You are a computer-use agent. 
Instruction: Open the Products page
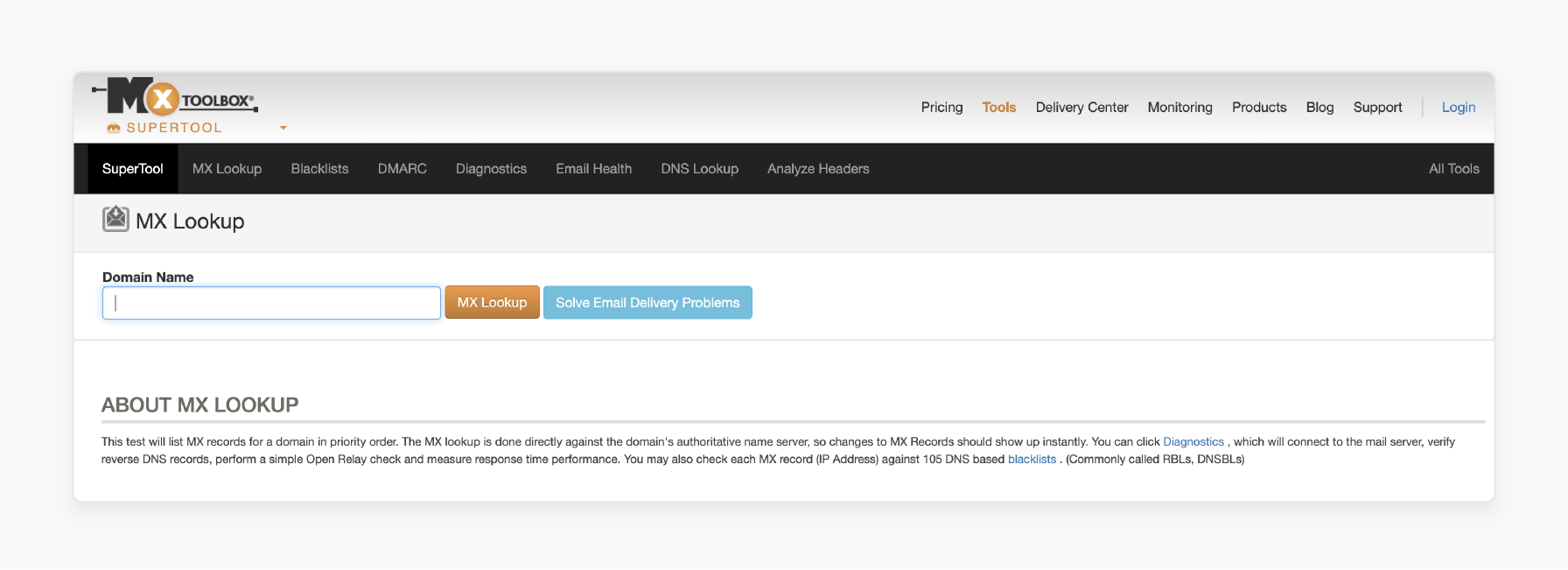(x=1259, y=107)
